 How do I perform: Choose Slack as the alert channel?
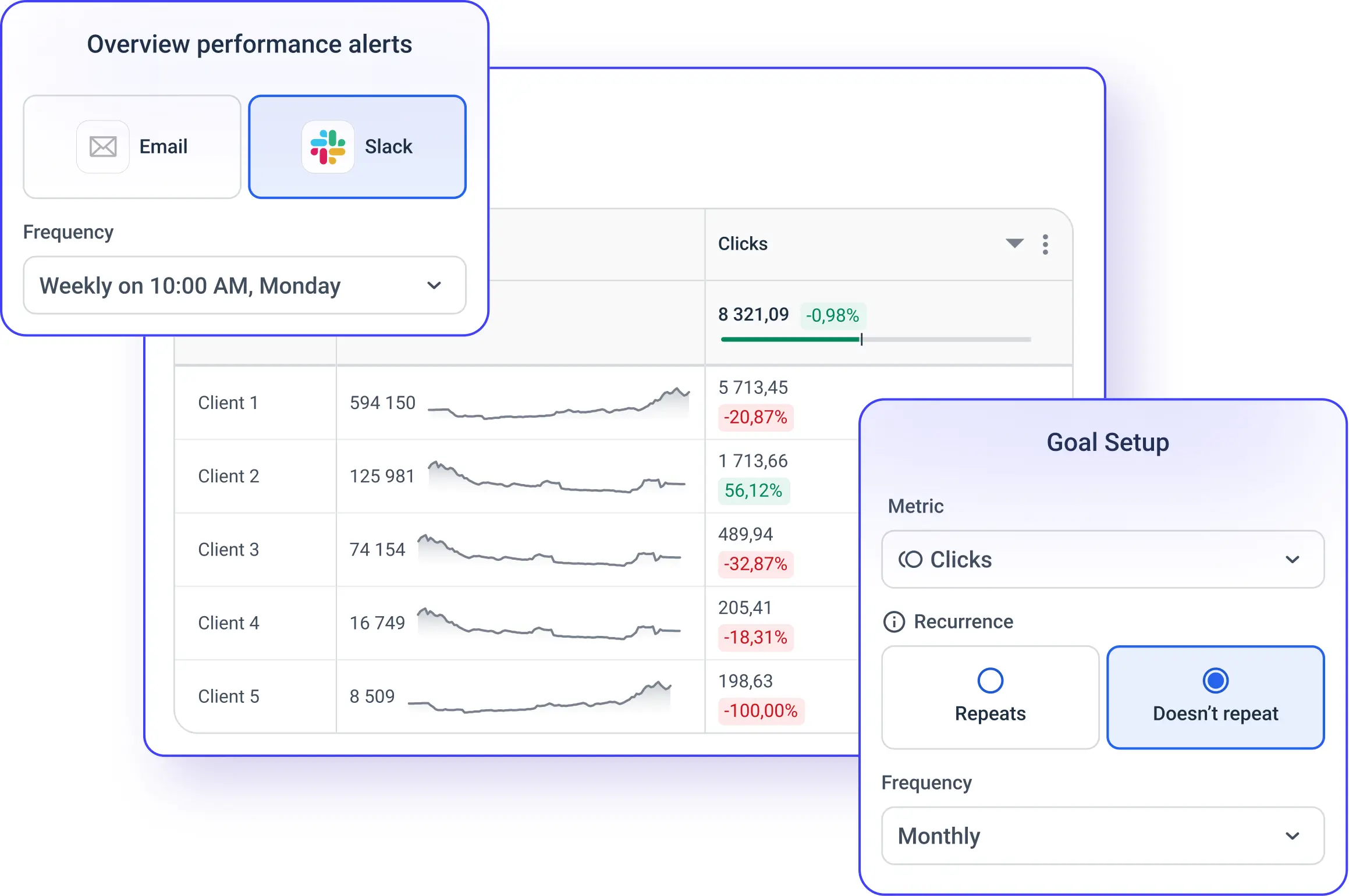point(357,147)
